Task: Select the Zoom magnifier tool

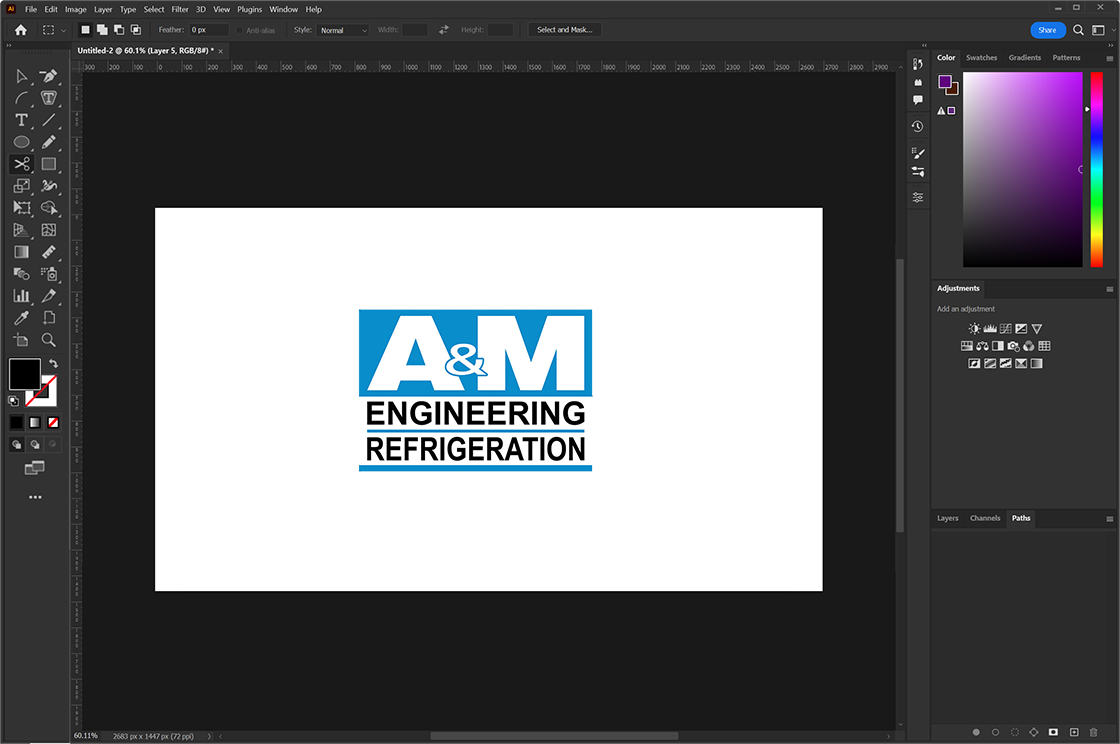Action: click(49, 340)
